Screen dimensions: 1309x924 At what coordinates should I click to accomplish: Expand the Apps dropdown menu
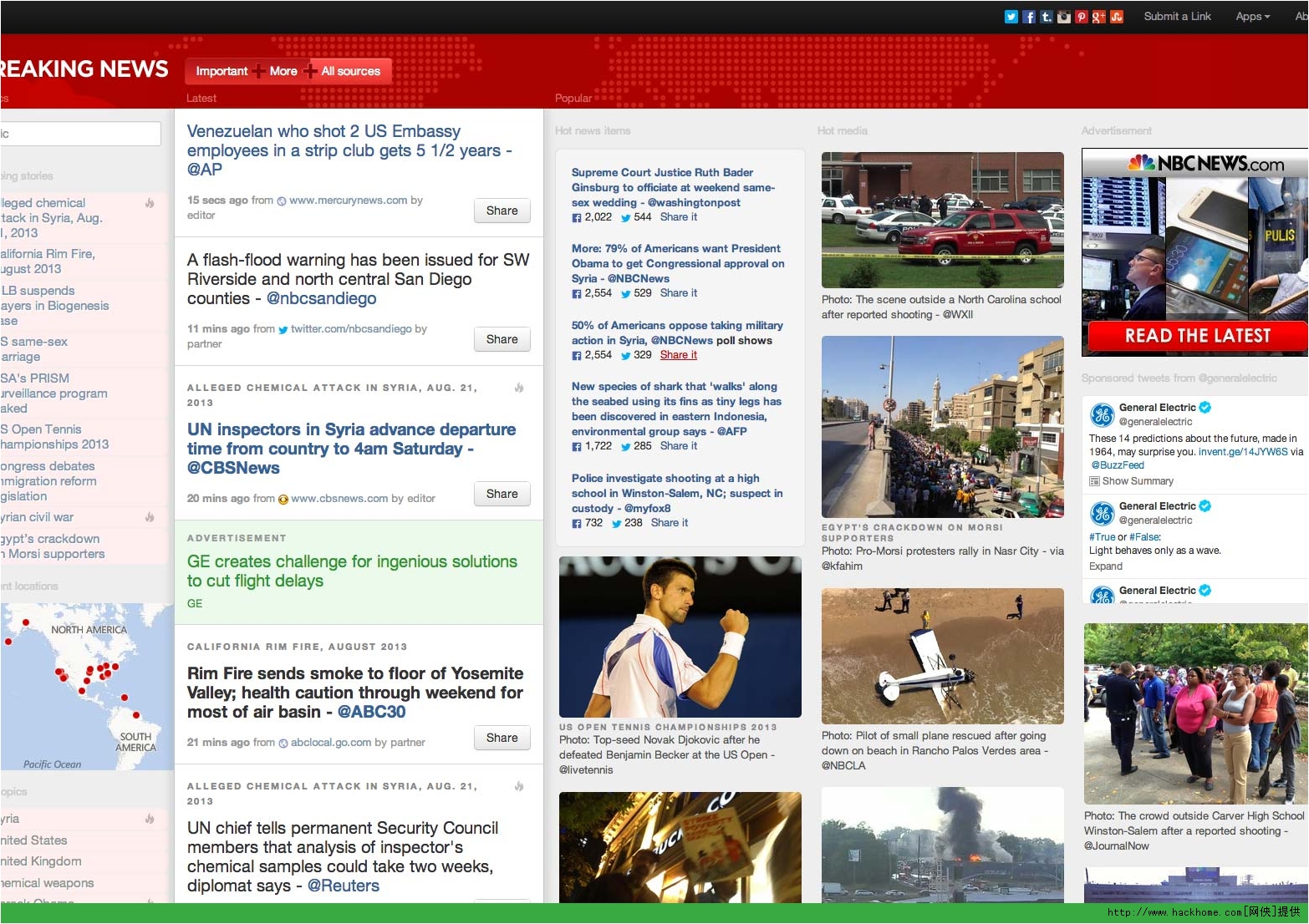[1252, 16]
